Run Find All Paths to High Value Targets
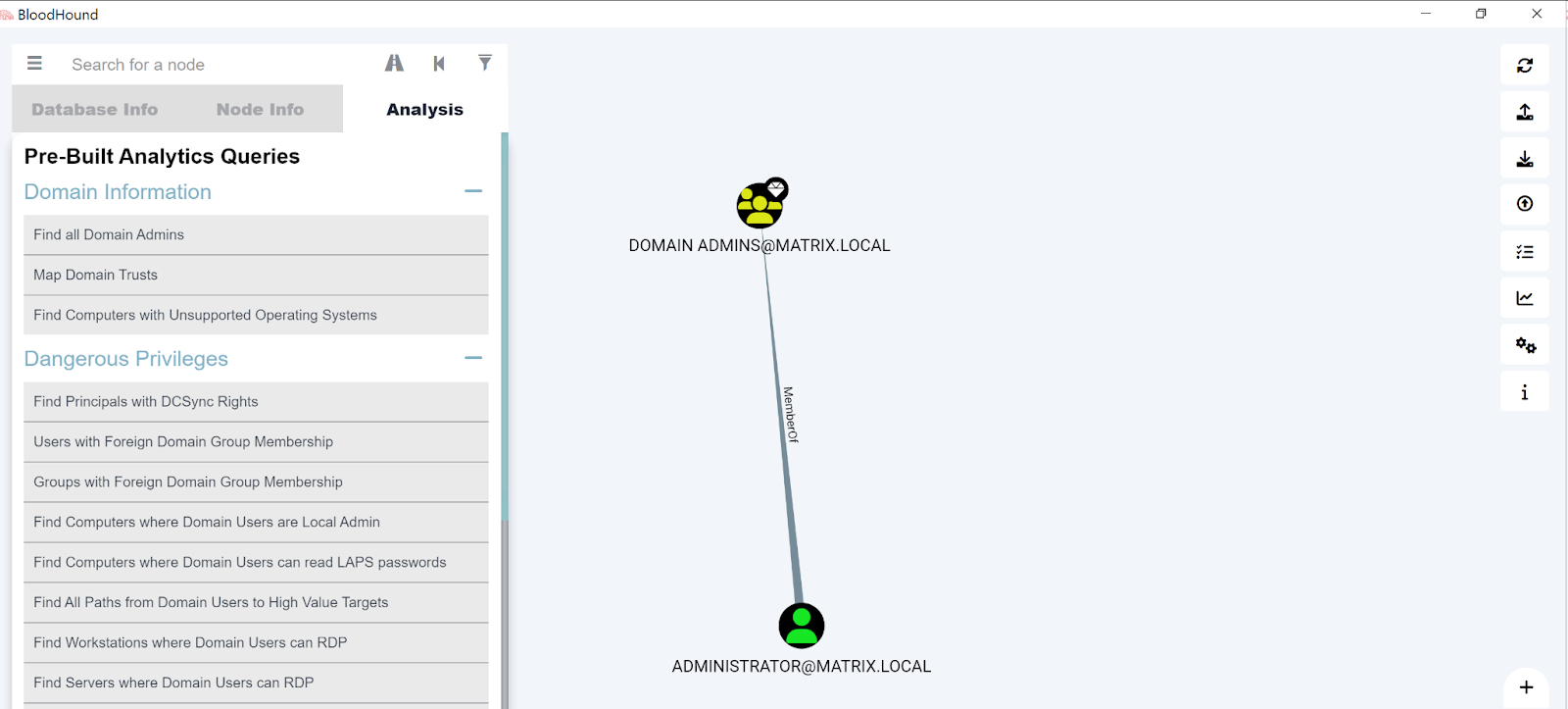1568x709 pixels. [256, 602]
